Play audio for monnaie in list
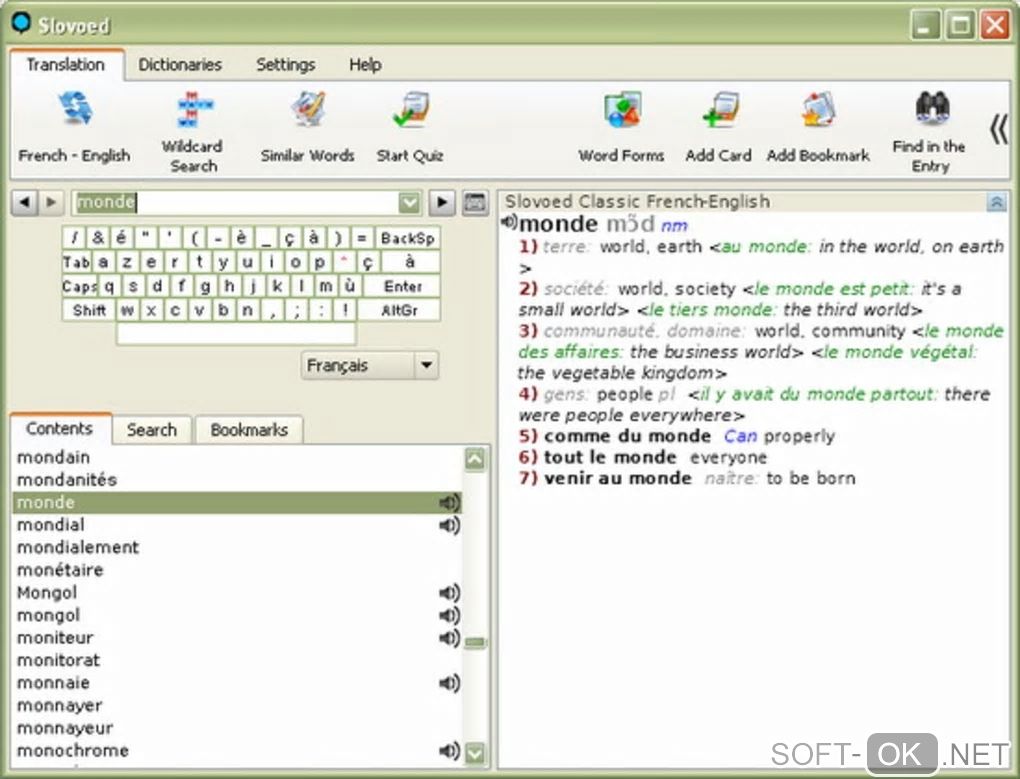The width and height of the screenshot is (1020, 779). 449,683
